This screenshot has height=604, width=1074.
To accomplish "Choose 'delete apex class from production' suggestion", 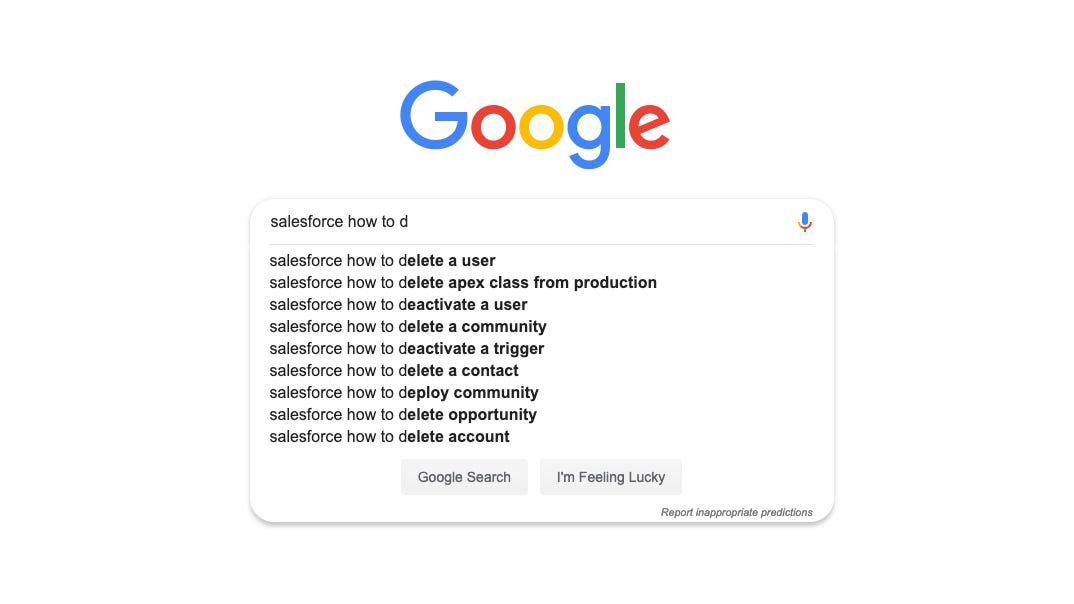I will point(463,283).
